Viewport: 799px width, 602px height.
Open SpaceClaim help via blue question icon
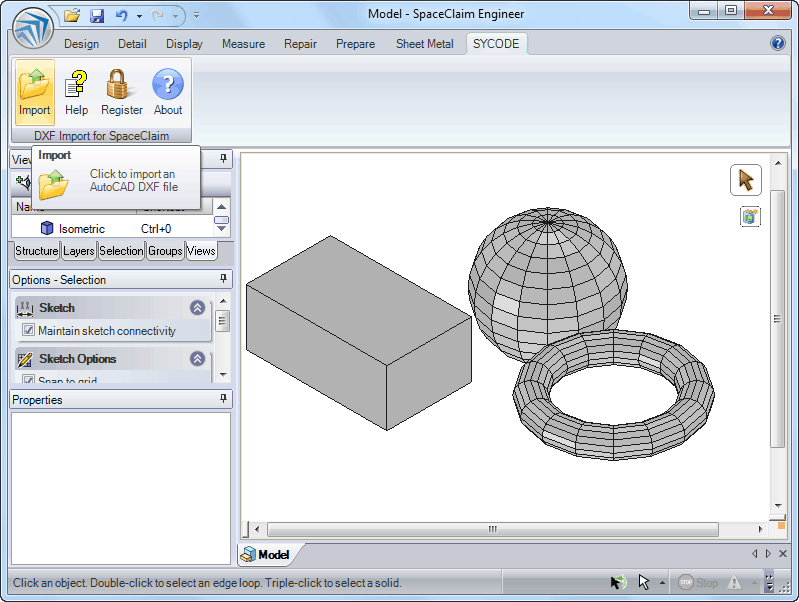(x=778, y=43)
